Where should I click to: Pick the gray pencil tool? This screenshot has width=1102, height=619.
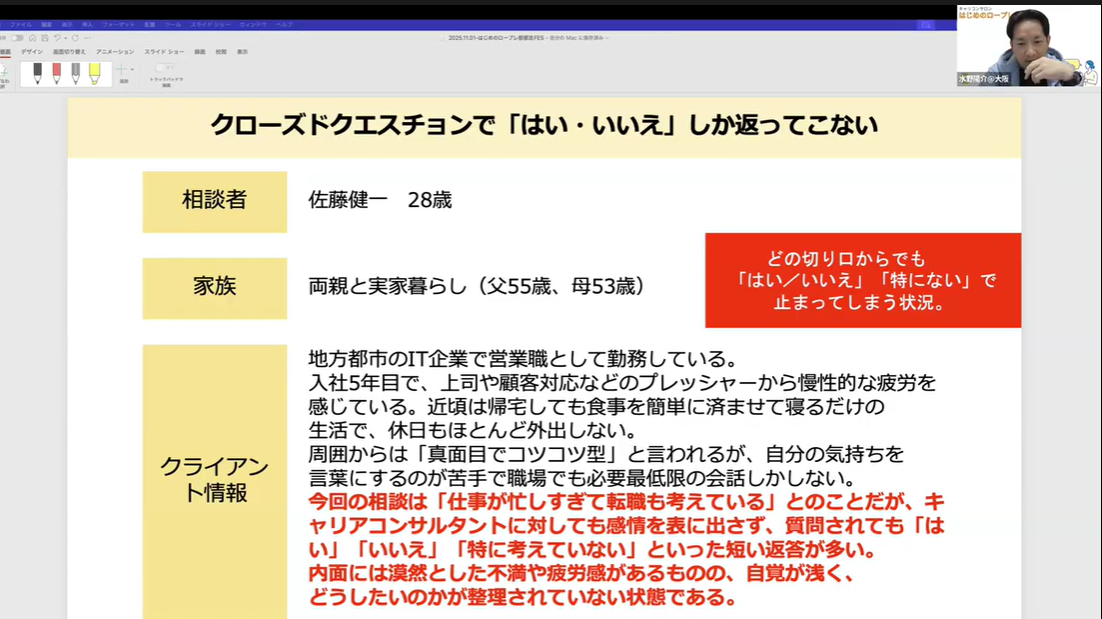point(75,73)
